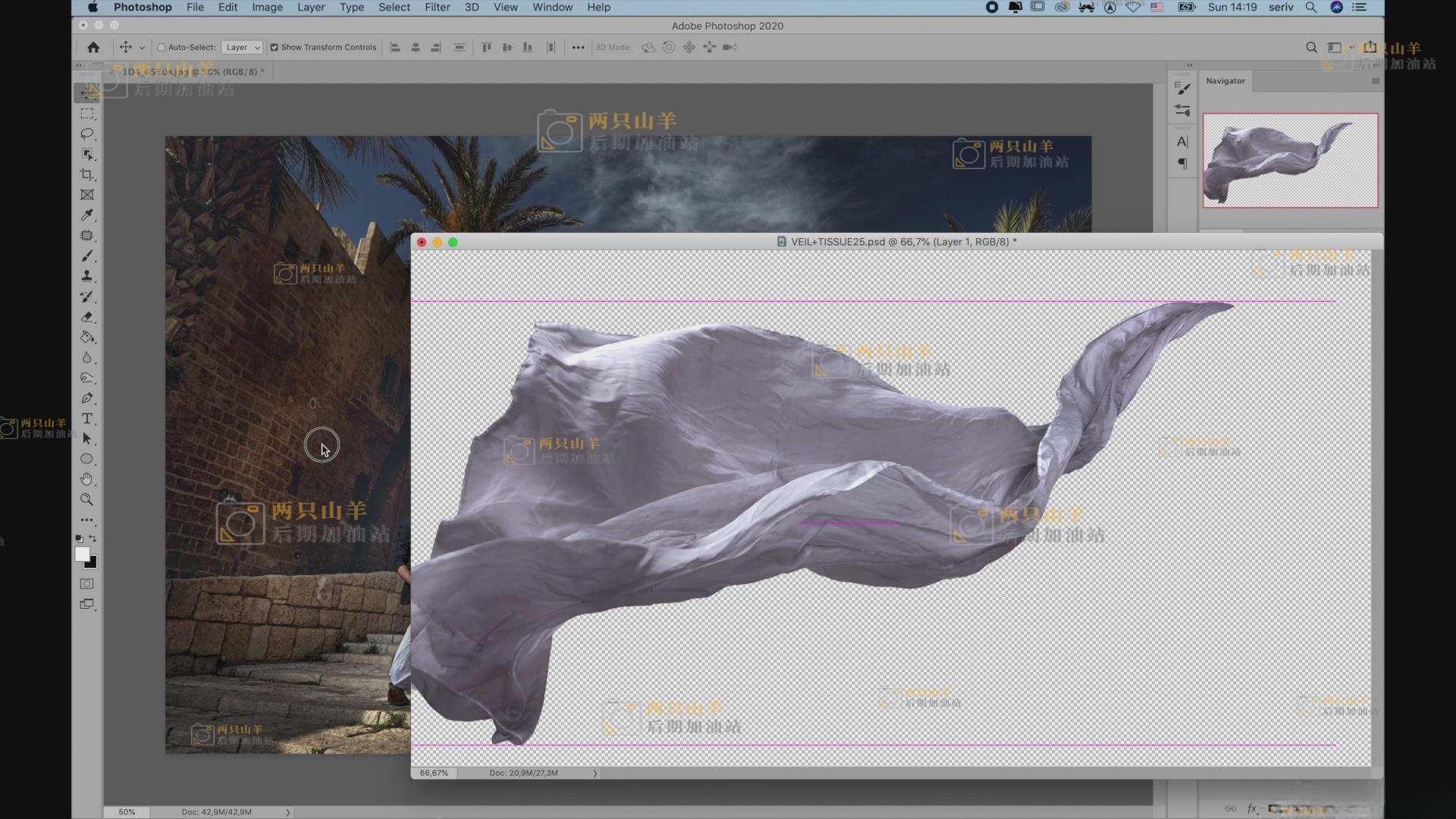Select the Hand tool
Viewport: 1456px width, 819px height.
tap(87, 479)
